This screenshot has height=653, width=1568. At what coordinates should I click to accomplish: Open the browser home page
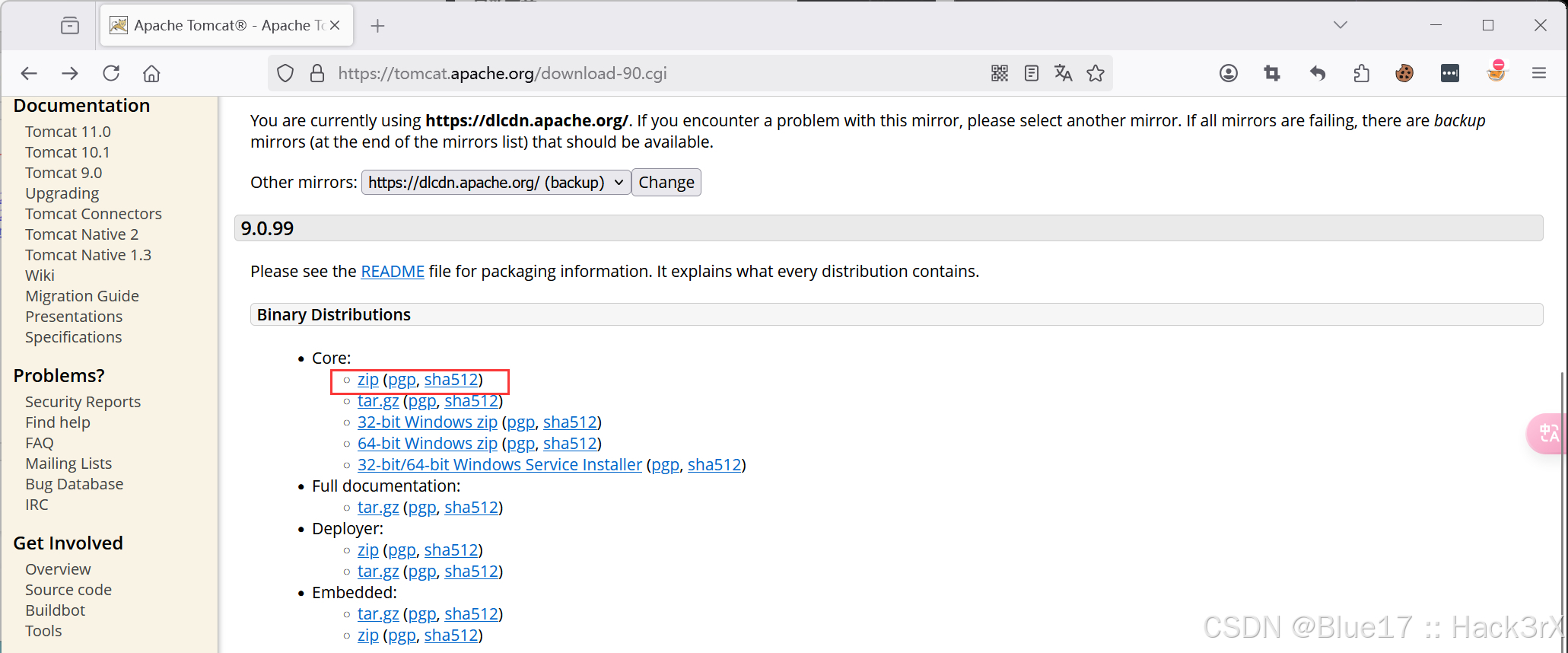tap(151, 73)
